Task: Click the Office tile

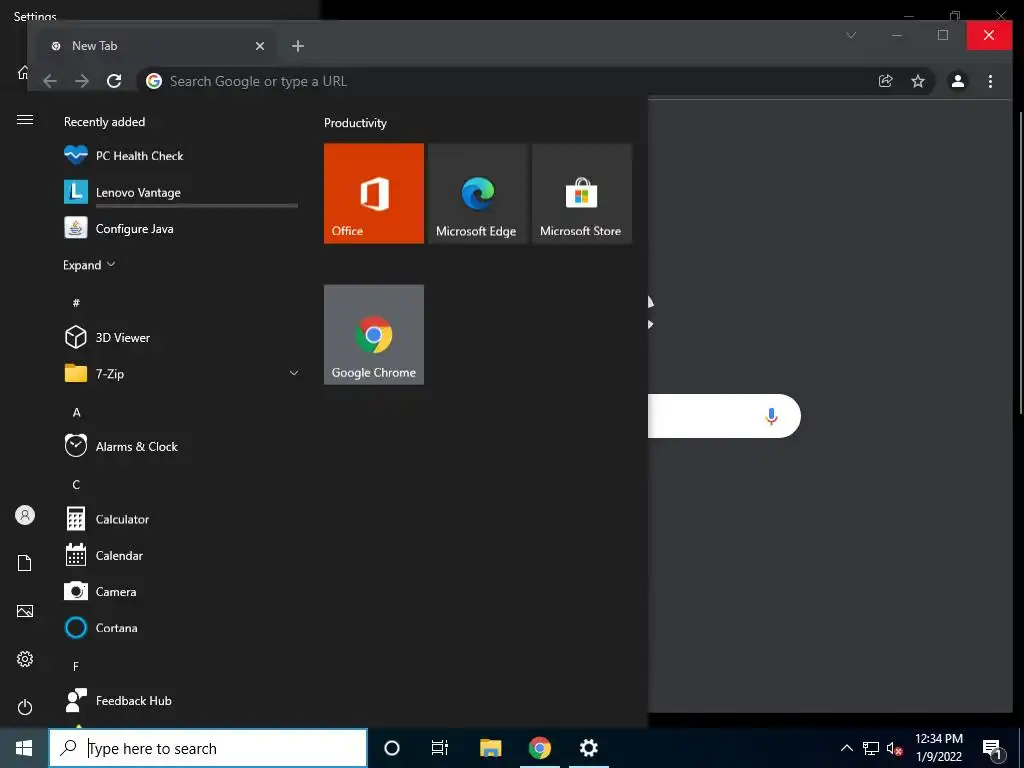Action: 374,193
